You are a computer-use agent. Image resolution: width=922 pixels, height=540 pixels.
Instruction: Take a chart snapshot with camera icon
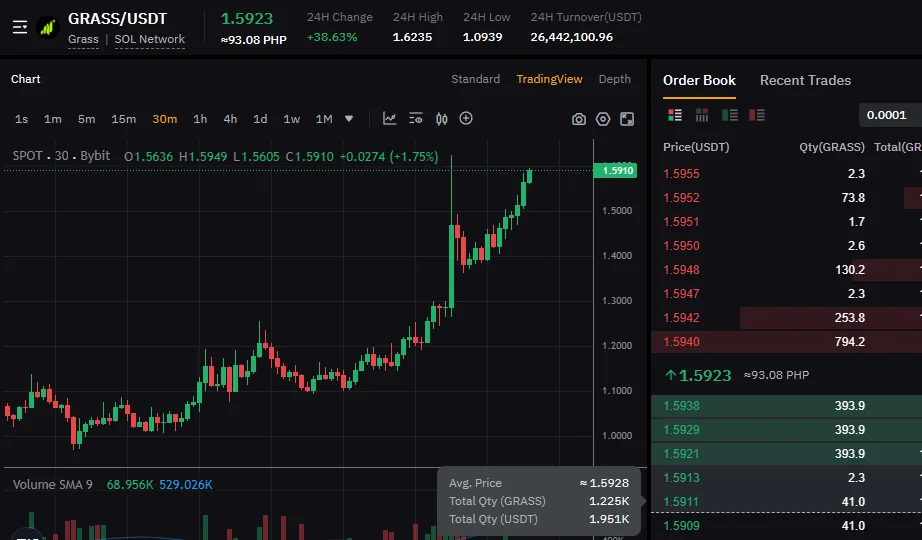coord(579,119)
